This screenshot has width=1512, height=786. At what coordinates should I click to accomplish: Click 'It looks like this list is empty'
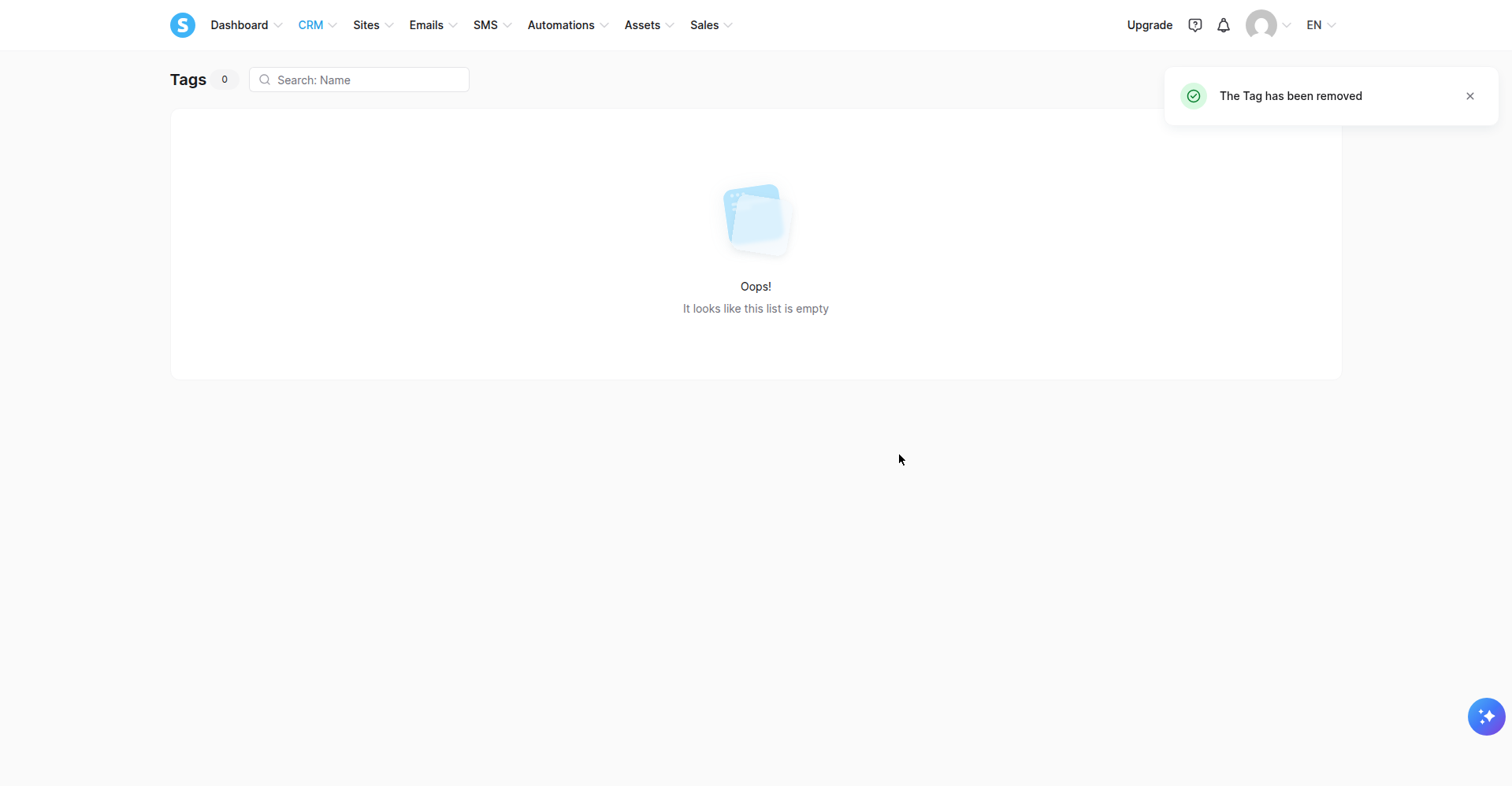756,309
